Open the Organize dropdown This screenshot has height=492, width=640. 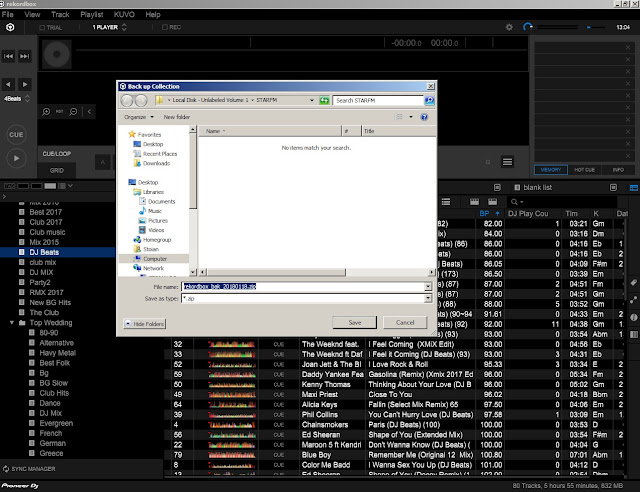pos(139,117)
